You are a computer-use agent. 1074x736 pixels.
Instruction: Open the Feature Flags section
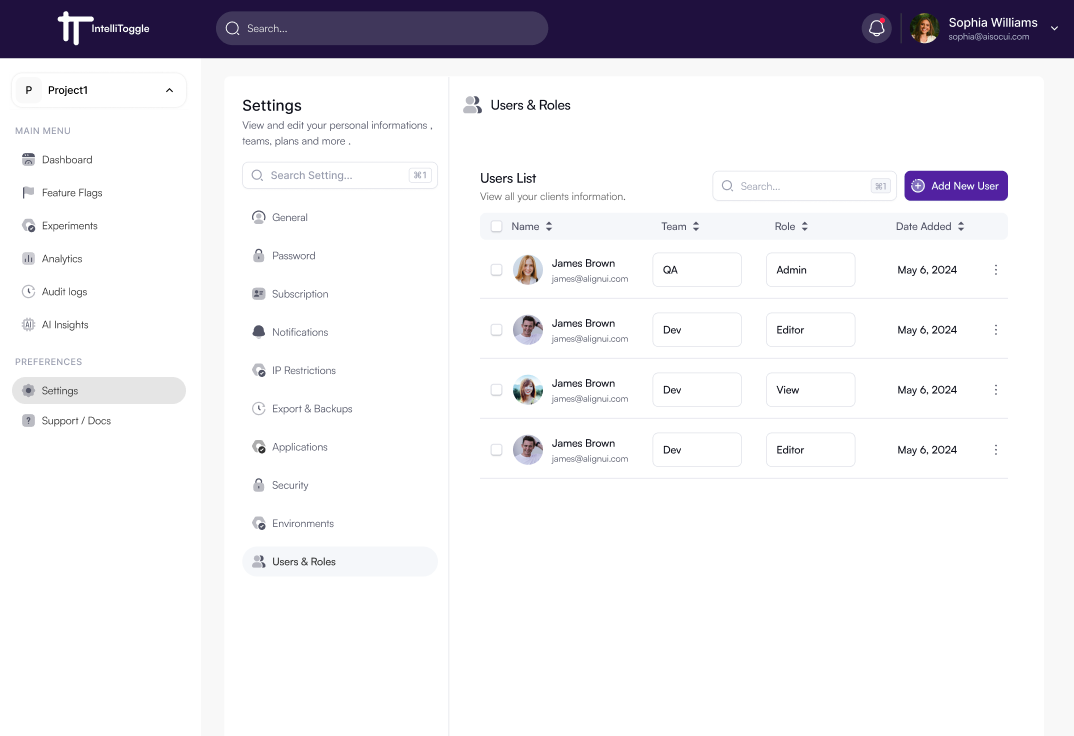[71, 192]
